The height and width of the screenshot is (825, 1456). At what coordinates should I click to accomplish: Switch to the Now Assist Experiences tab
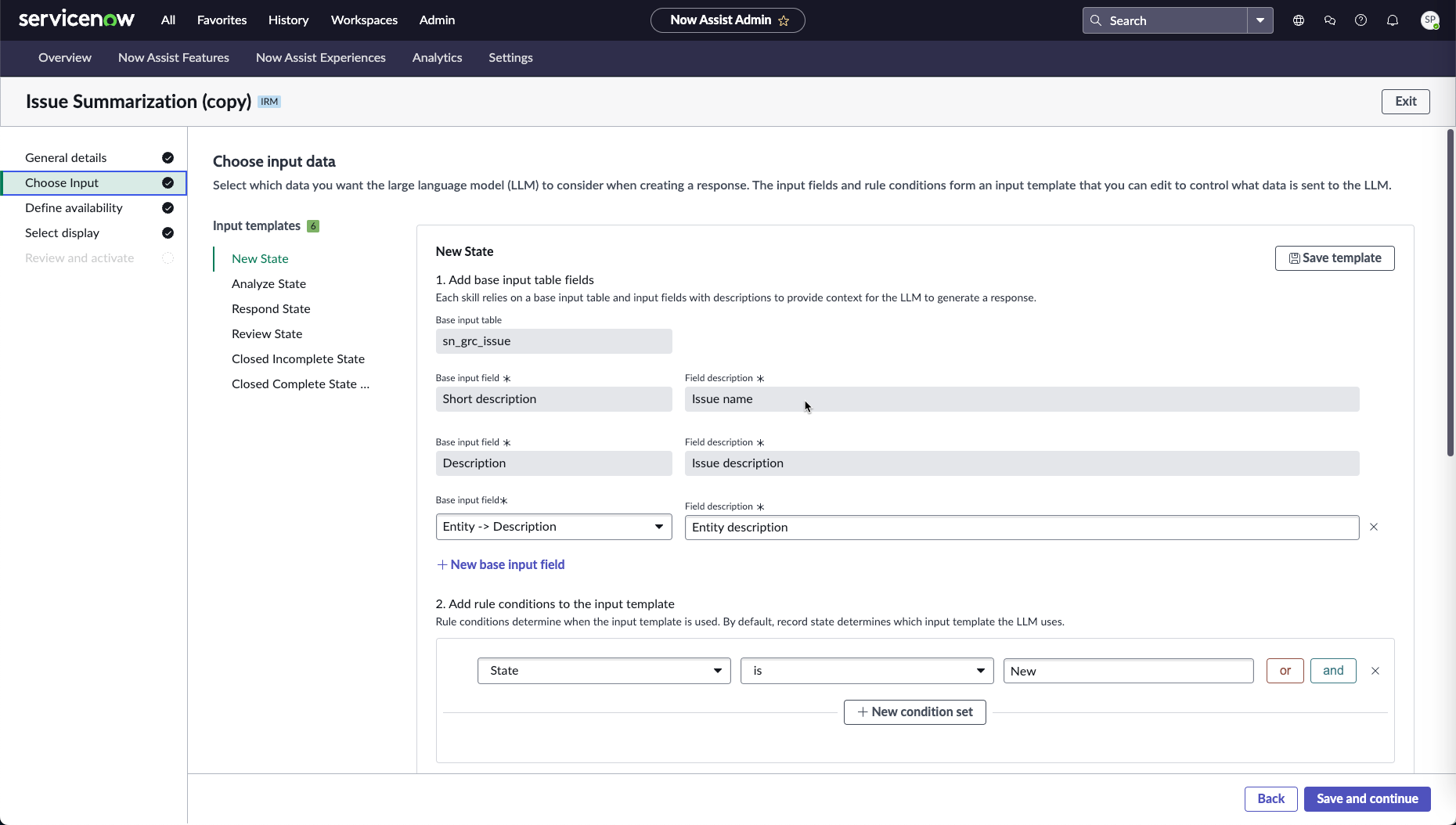coord(321,58)
